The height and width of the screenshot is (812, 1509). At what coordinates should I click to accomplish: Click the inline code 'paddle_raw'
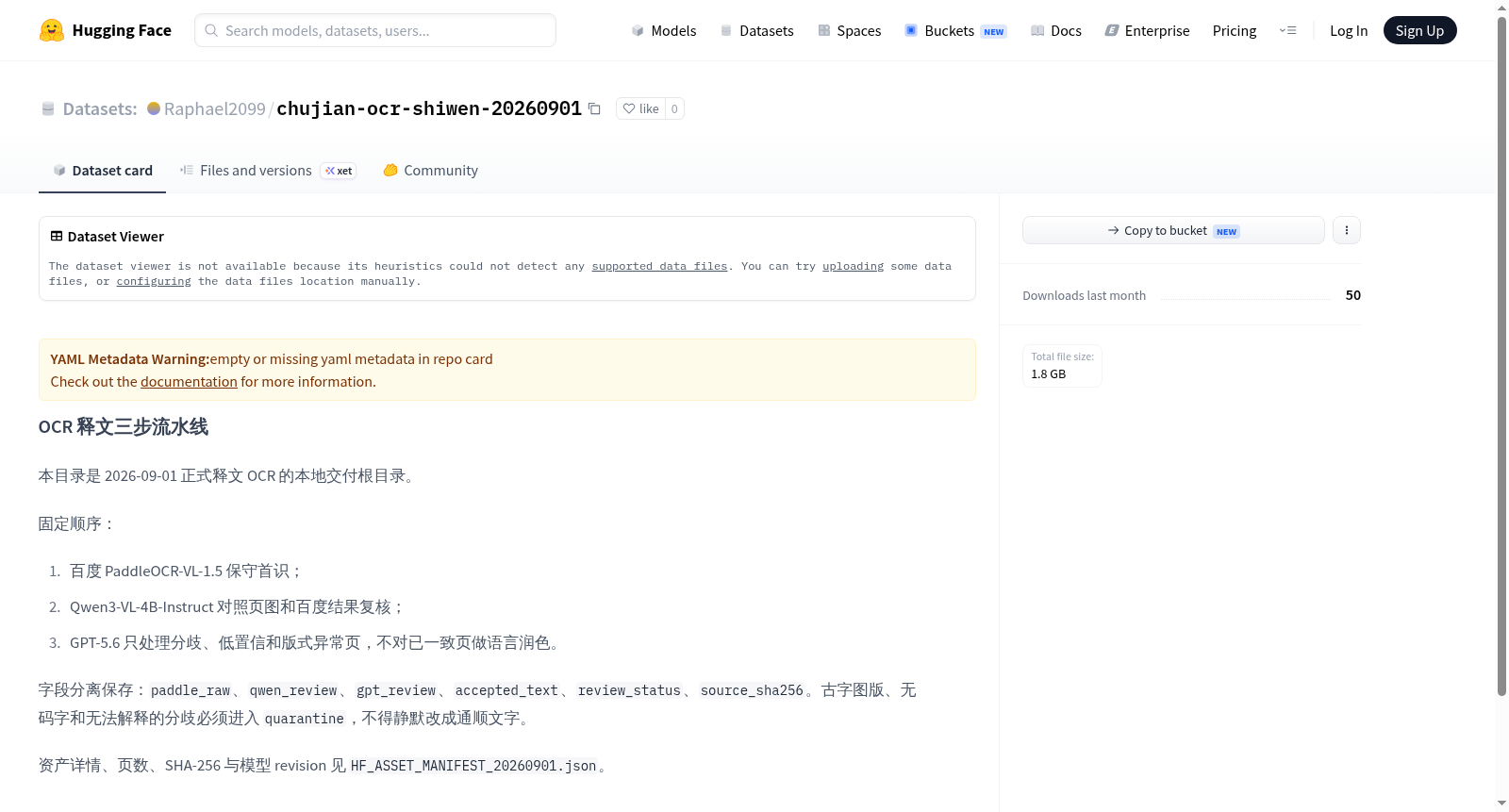tap(191, 690)
